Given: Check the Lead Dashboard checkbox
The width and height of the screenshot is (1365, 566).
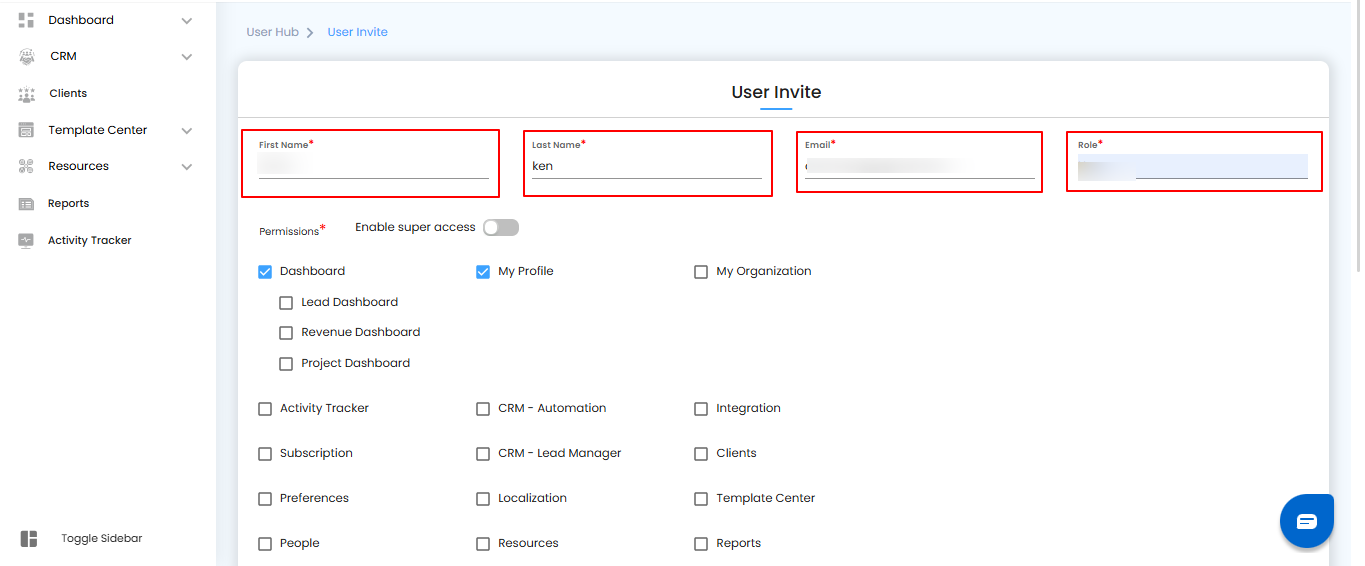Looking at the screenshot, I should (x=286, y=303).
